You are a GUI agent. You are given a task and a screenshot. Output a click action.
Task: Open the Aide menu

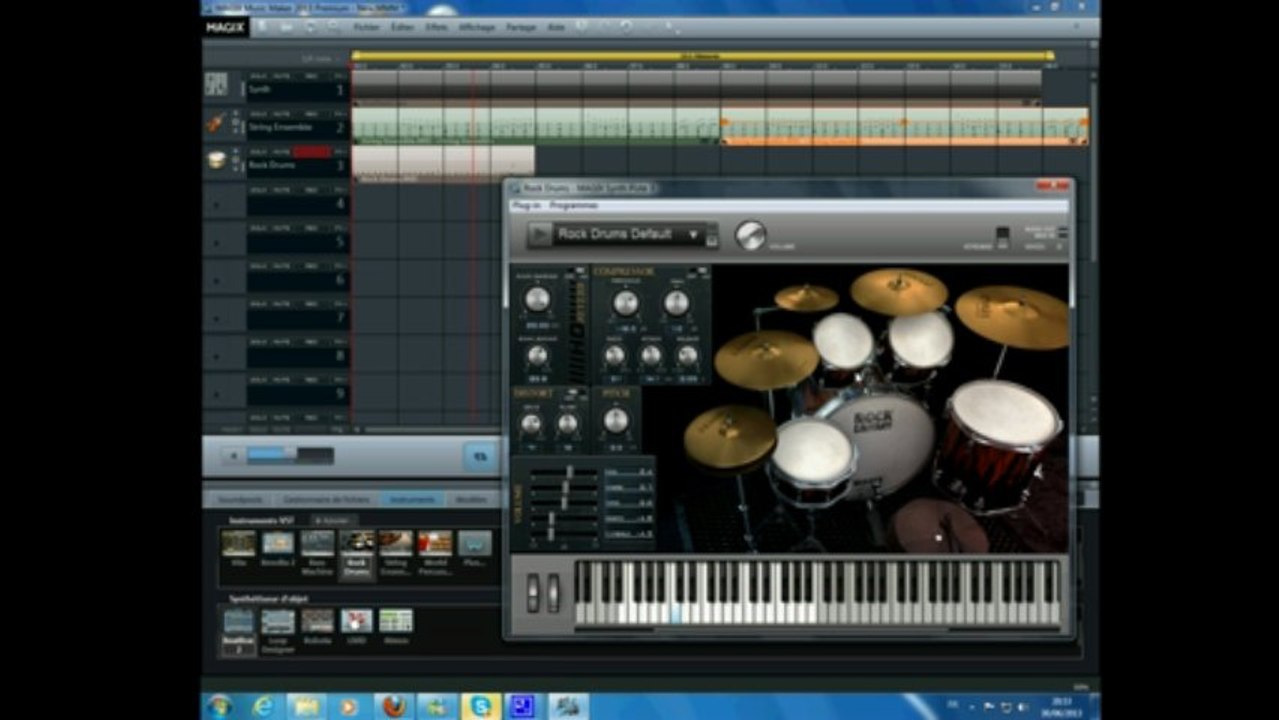click(555, 27)
